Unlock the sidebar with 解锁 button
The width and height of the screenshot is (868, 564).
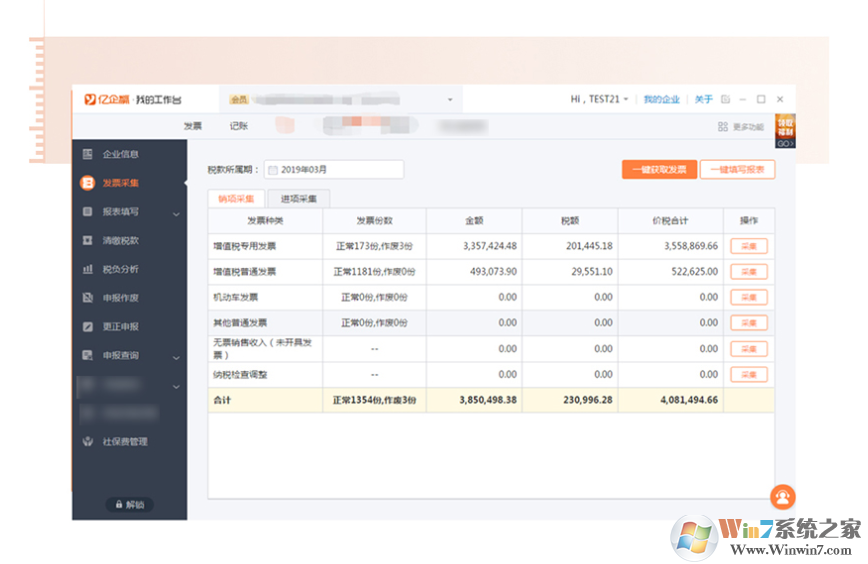click(x=130, y=504)
